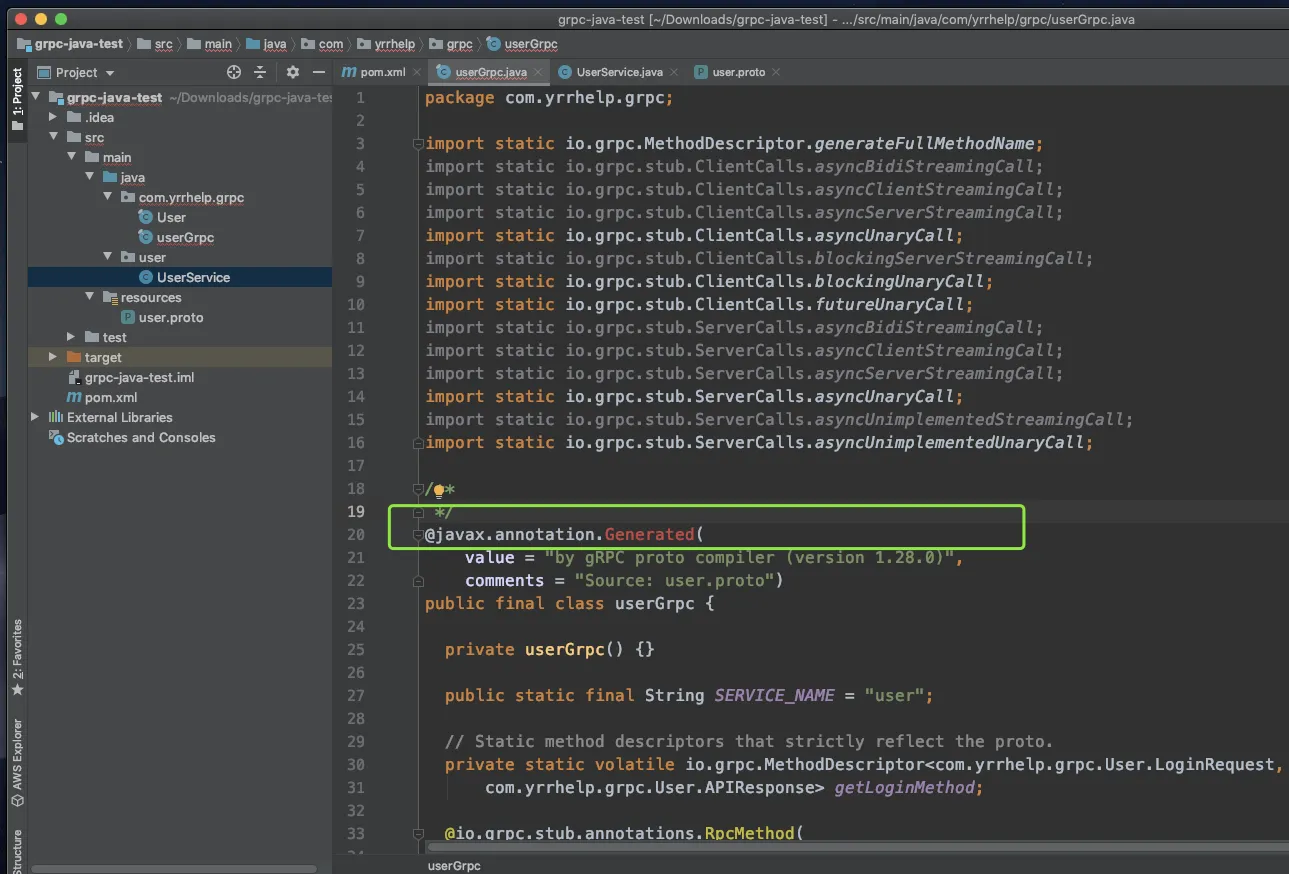Screen dimensions: 1289x874
Task: Click the collapse all icon in Project panel
Action: pyautogui.click(x=260, y=72)
